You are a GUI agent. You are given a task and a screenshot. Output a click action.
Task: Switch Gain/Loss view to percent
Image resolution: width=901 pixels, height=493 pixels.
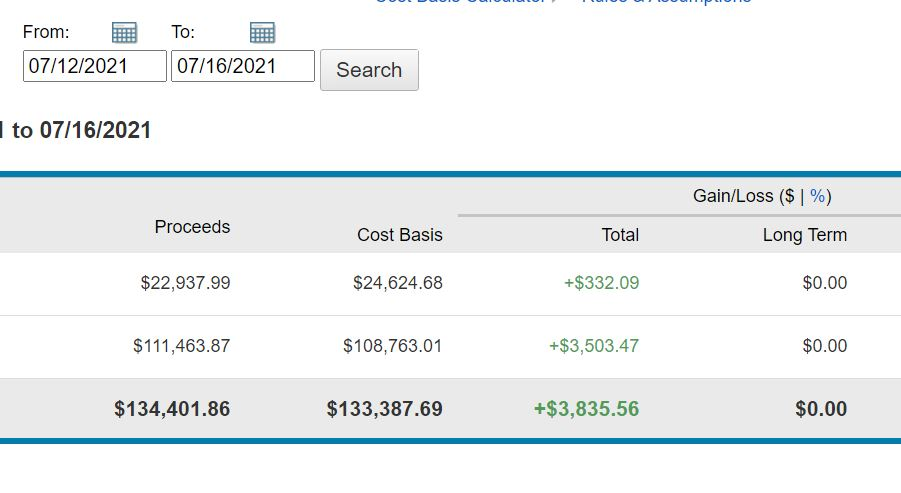coord(818,196)
